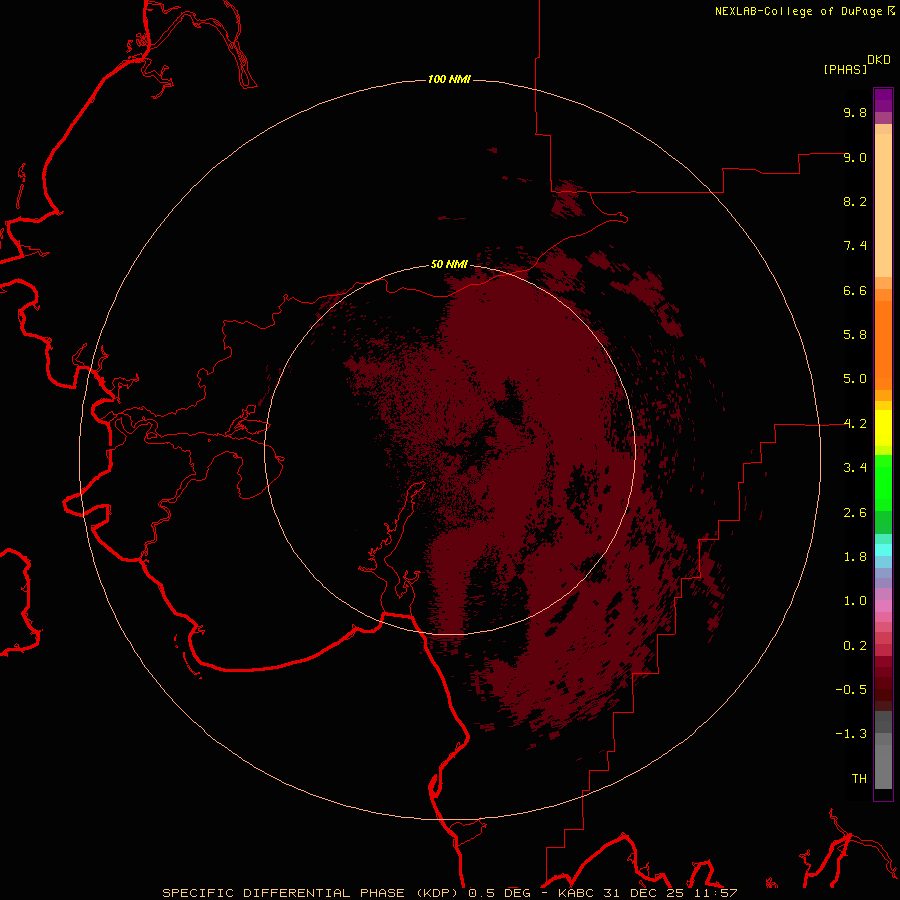Click the "DKD" label above the color scale

(x=879, y=60)
